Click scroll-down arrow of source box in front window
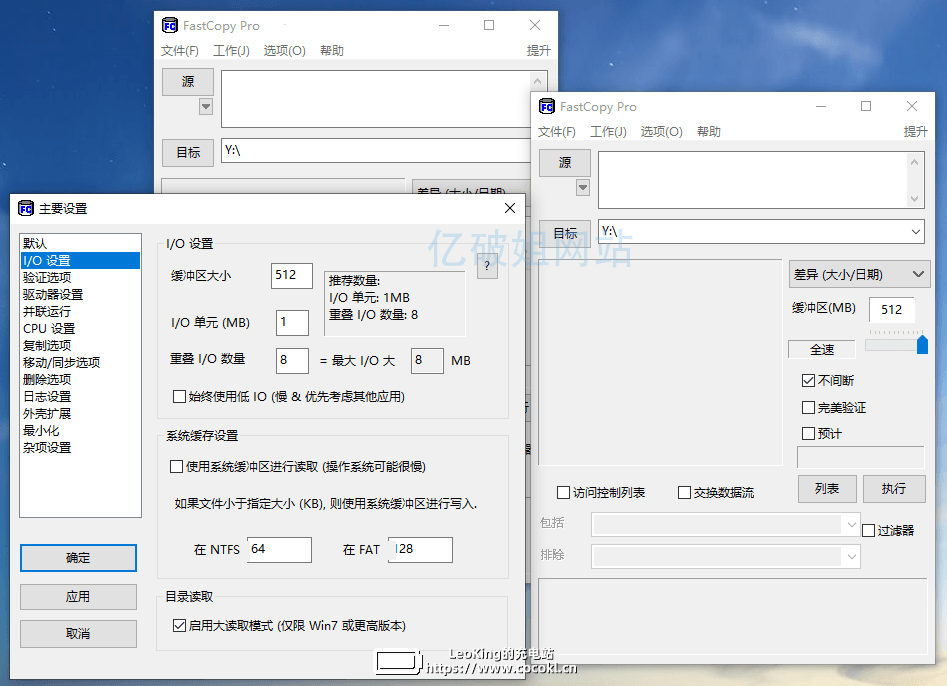The image size is (947, 686). pos(914,199)
